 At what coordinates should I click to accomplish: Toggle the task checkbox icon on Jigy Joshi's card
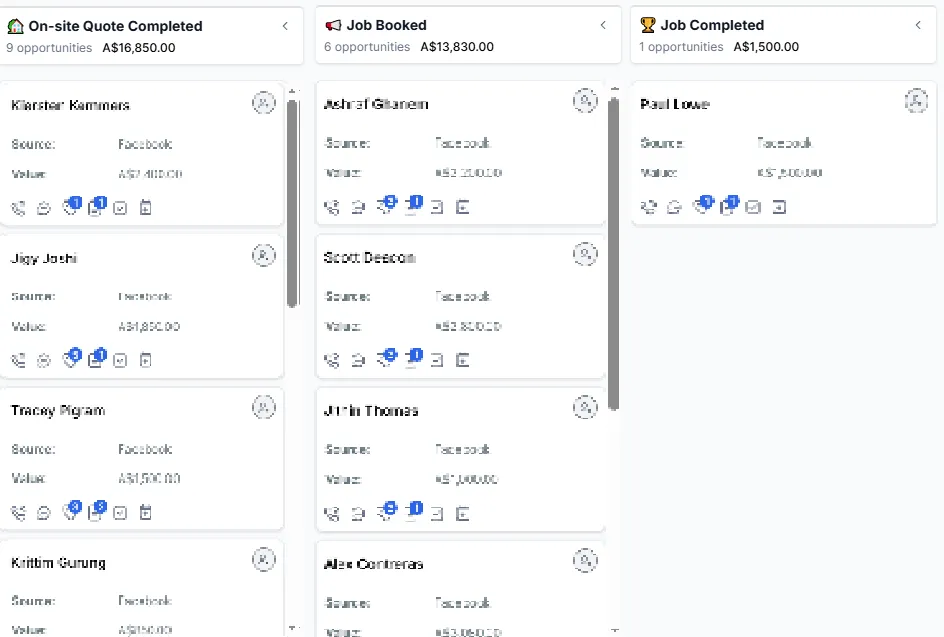[120, 361]
